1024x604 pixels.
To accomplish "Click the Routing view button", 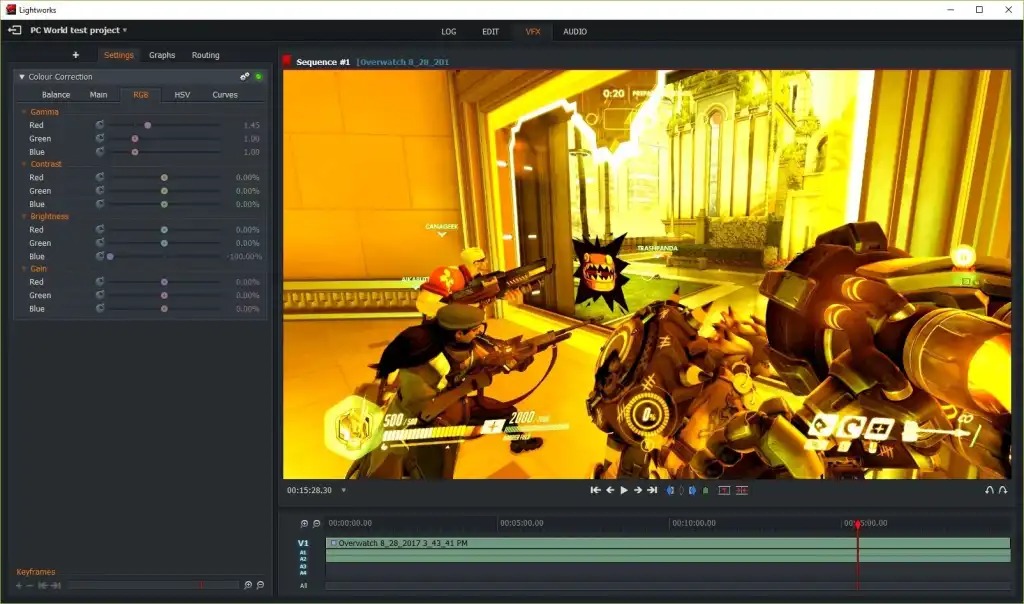I will tap(205, 55).
